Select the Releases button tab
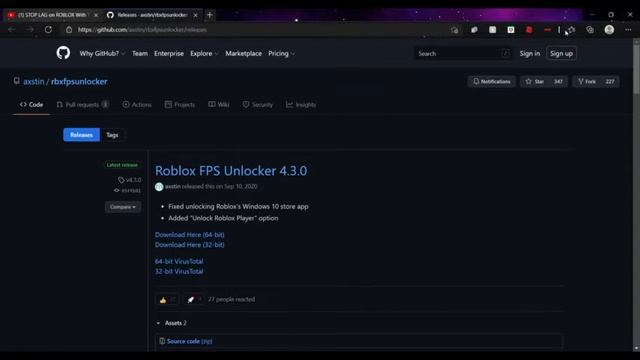640x360 pixels. [x=81, y=135]
